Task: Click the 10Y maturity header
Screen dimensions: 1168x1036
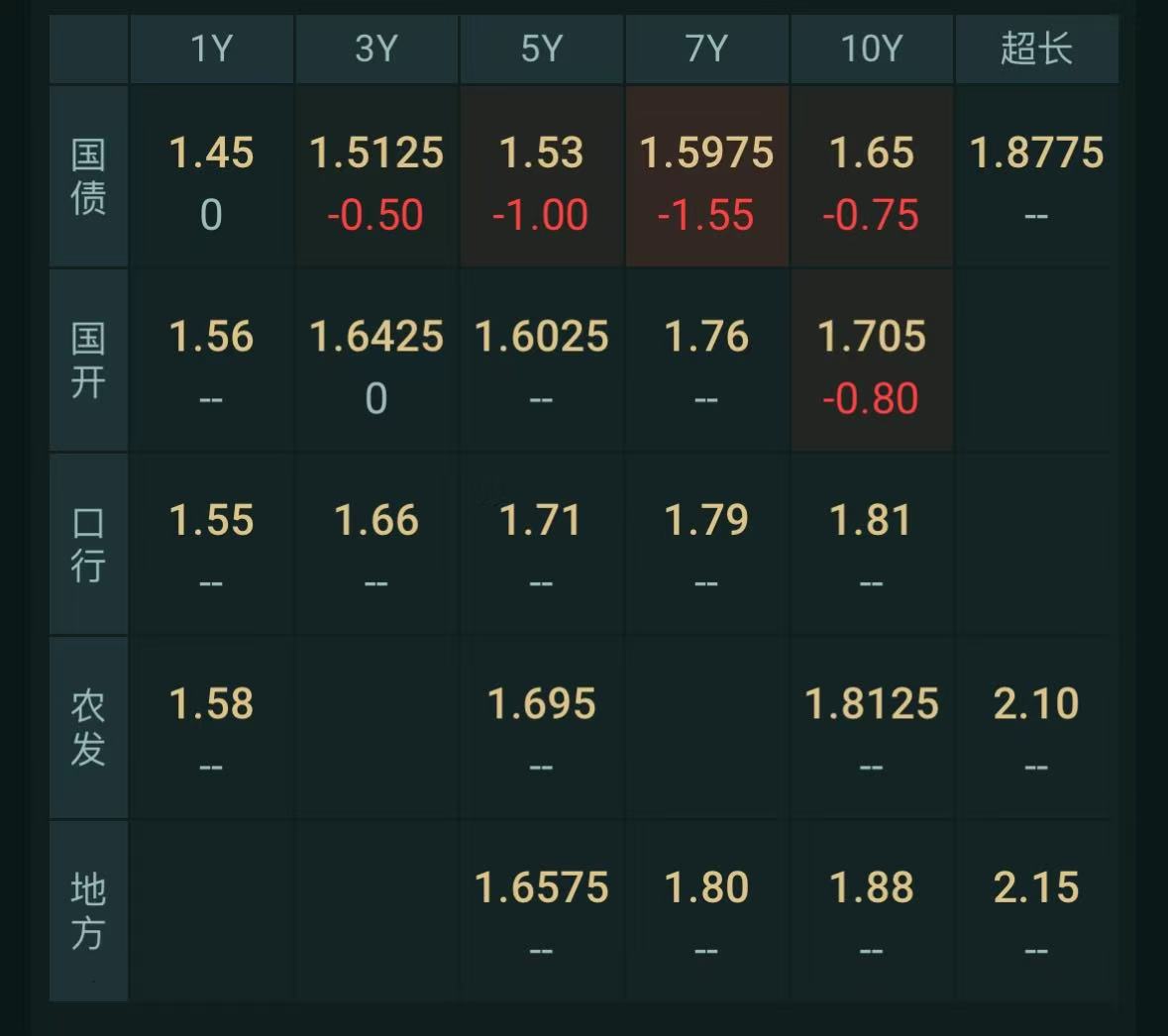Action: (x=872, y=50)
